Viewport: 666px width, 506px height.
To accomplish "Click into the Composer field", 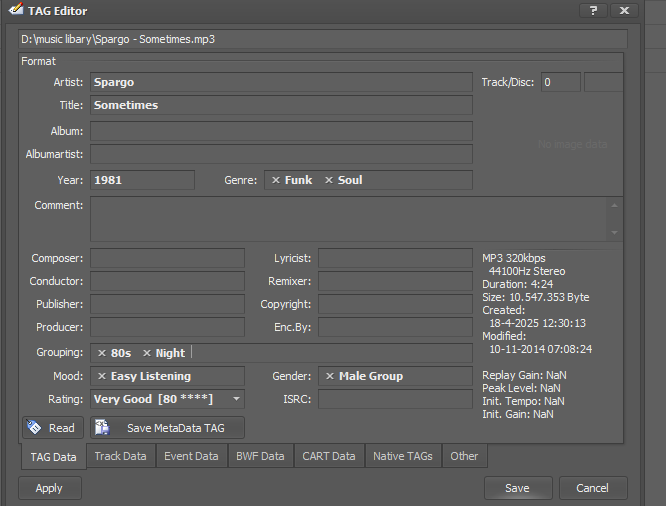I will [167, 259].
